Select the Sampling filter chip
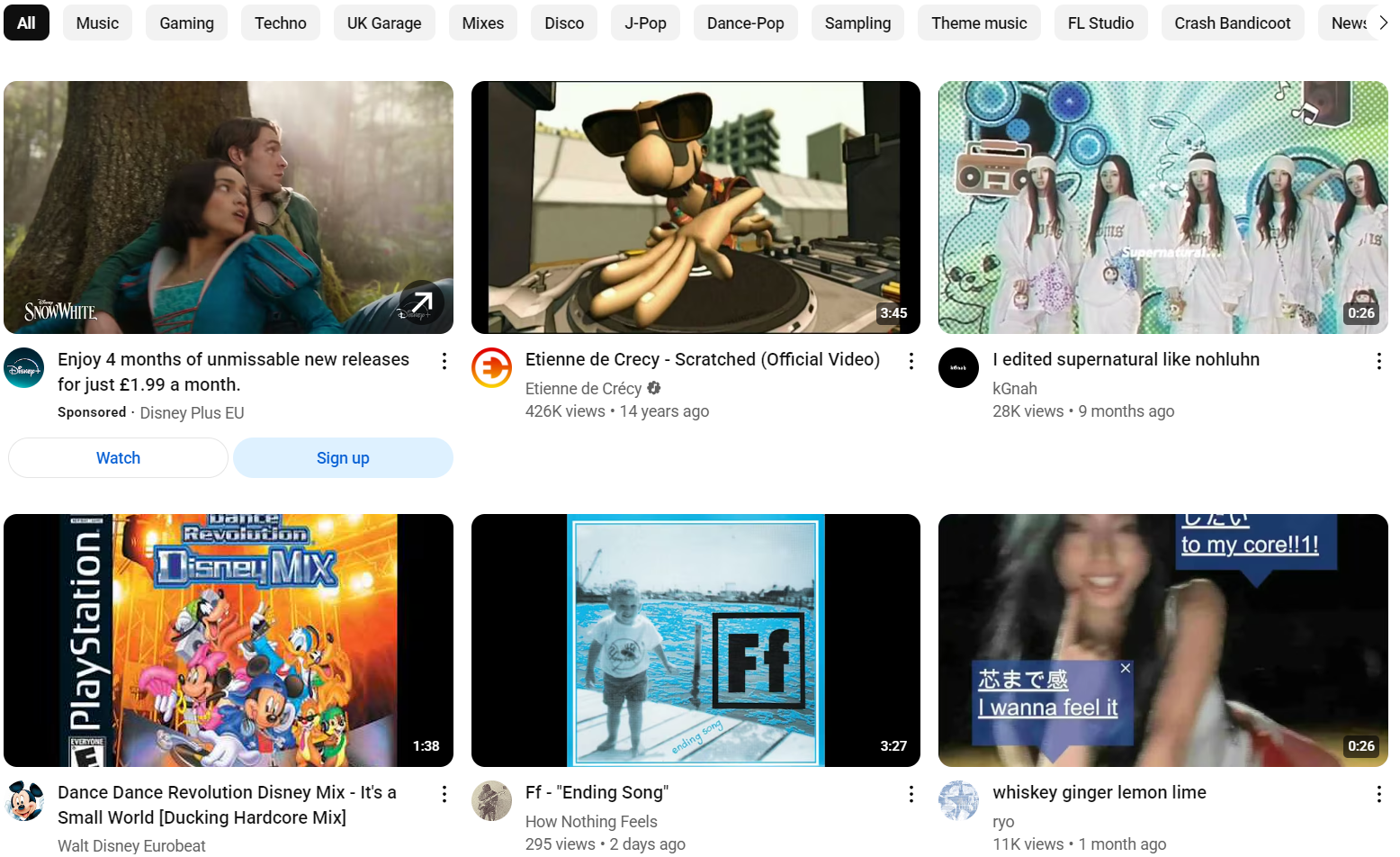This screenshot has height=857, width=1400. pyautogui.click(x=857, y=23)
